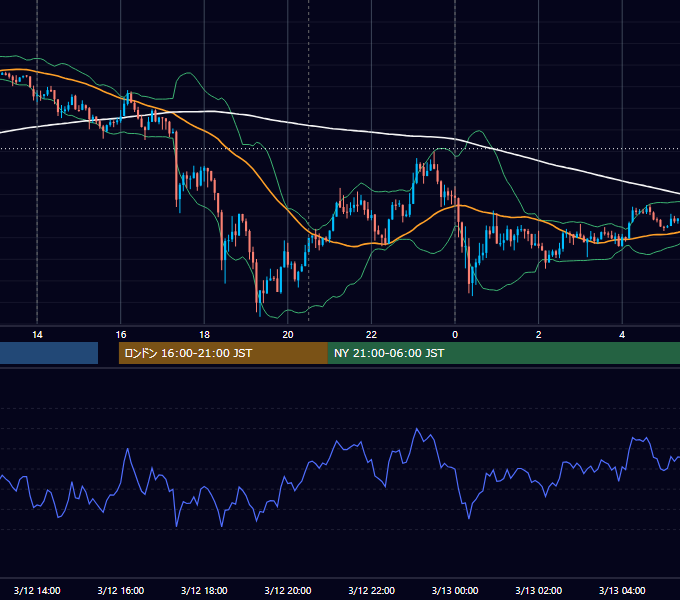Click hour label 22 on the upper axis
680x600 pixels.
coord(372,335)
